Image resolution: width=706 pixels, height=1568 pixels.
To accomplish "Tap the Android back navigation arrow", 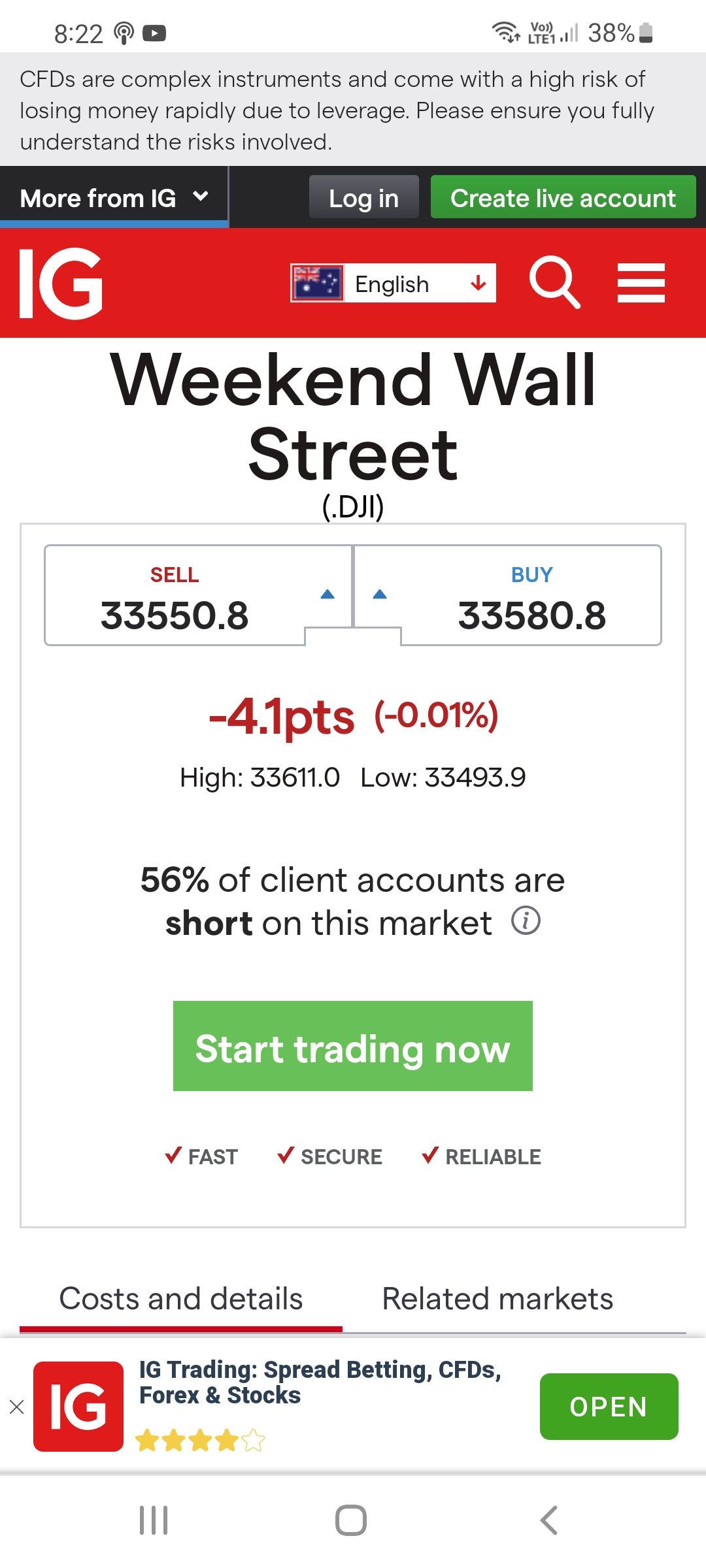I will [x=549, y=1520].
